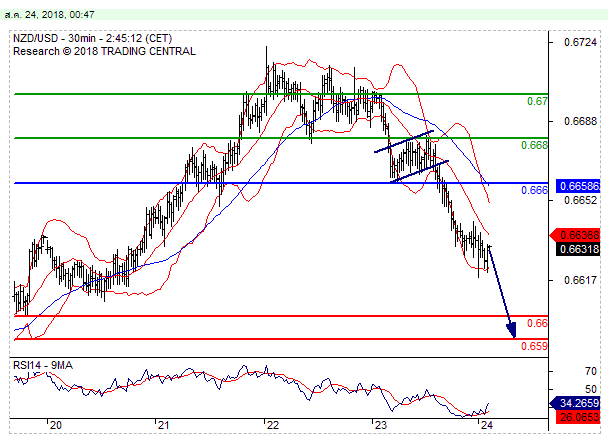Click the red 0.66368 price tag
The height and width of the screenshot is (443, 608).
pos(575,235)
